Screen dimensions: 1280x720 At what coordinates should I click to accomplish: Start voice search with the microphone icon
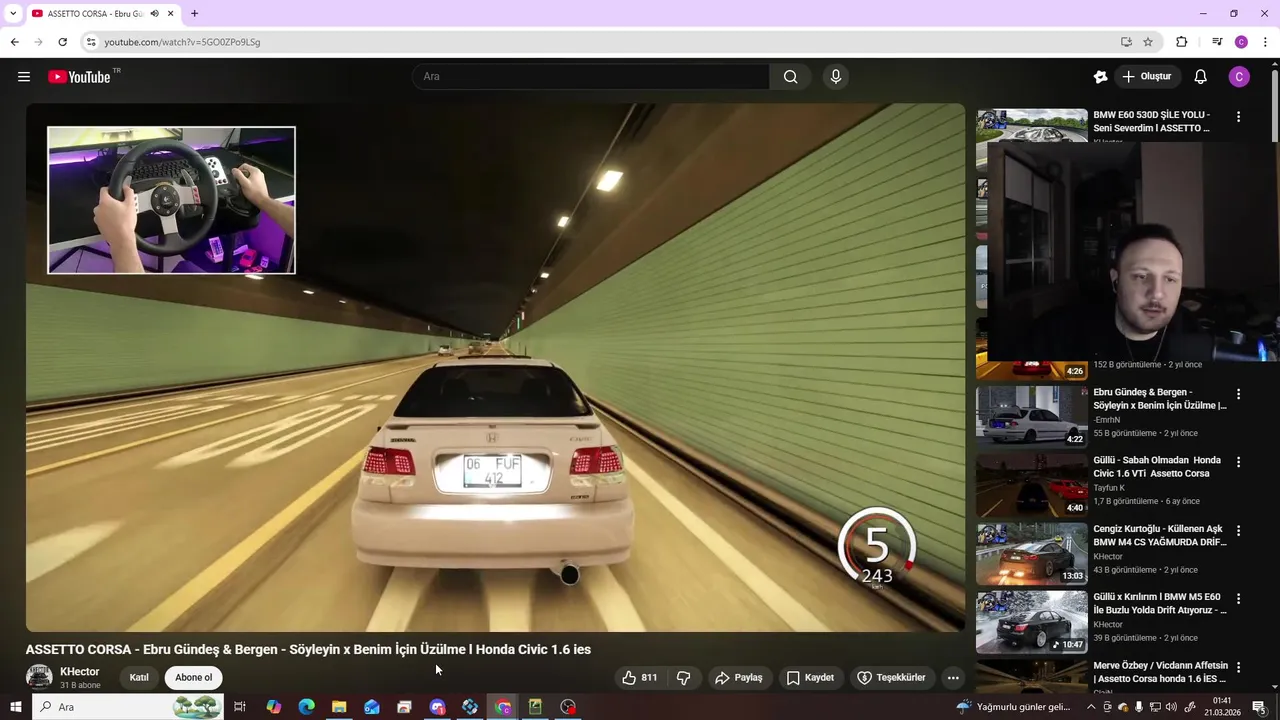836,77
